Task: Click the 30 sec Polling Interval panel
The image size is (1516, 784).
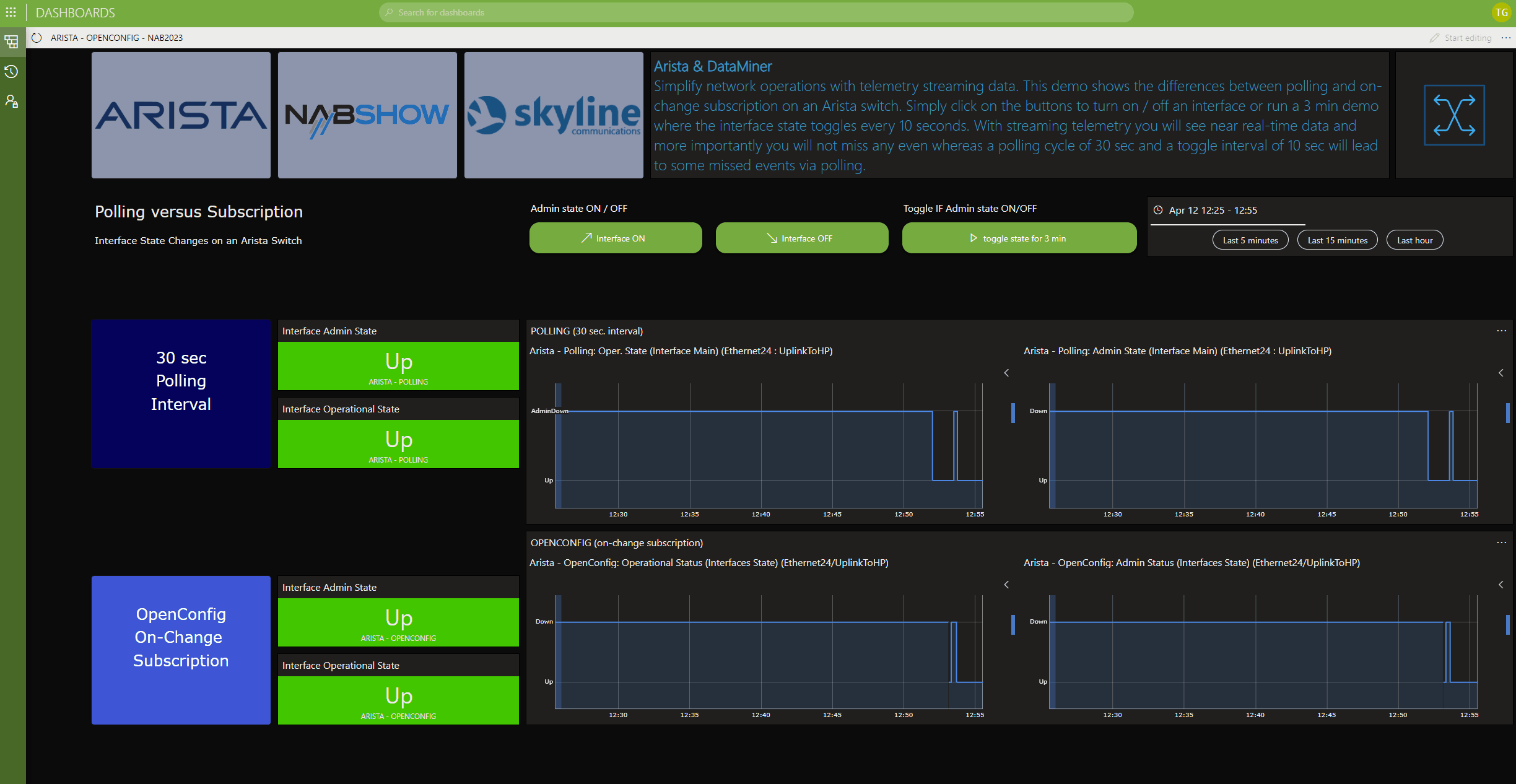Action: click(181, 394)
